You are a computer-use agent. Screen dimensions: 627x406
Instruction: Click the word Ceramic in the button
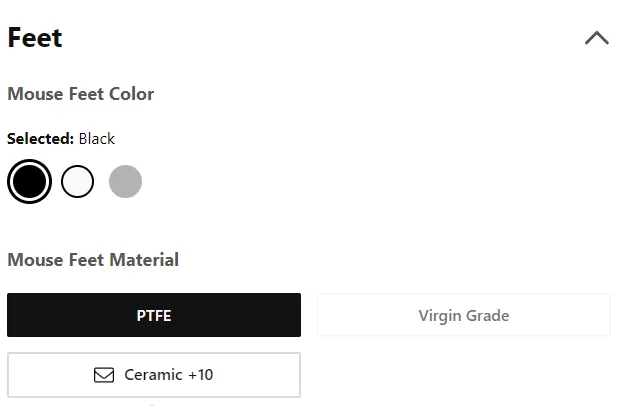point(154,375)
